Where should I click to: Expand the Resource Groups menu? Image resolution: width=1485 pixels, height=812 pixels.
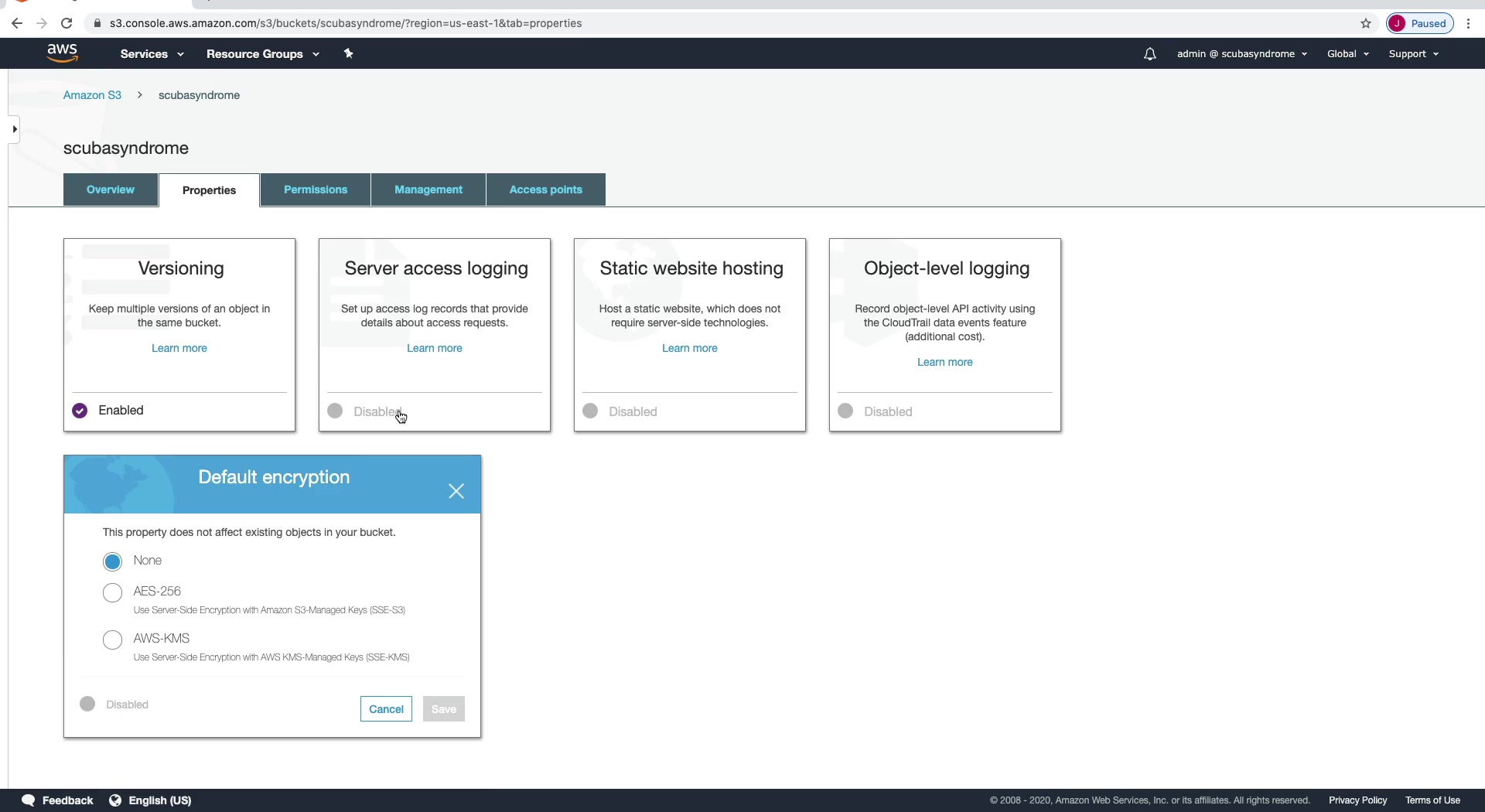point(262,54)
